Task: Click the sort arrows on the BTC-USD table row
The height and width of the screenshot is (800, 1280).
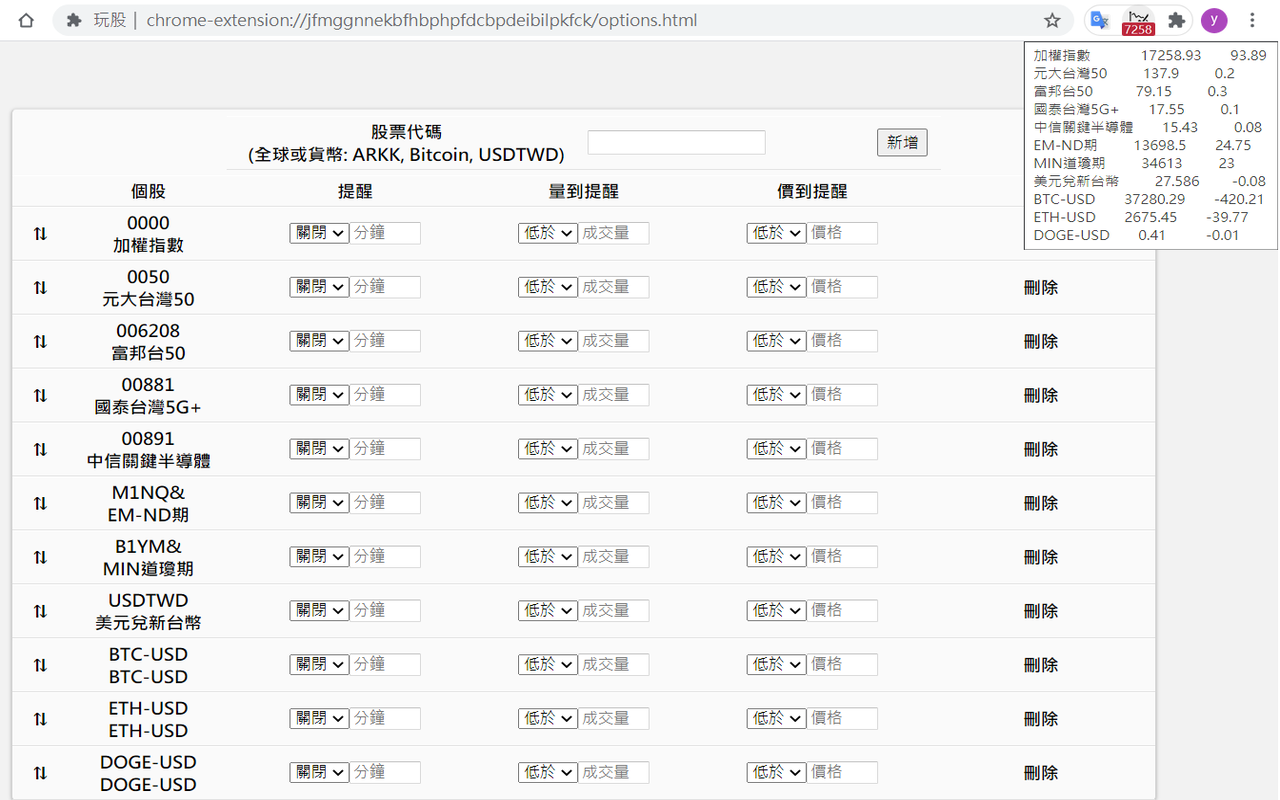Action: tap(40, 666)
